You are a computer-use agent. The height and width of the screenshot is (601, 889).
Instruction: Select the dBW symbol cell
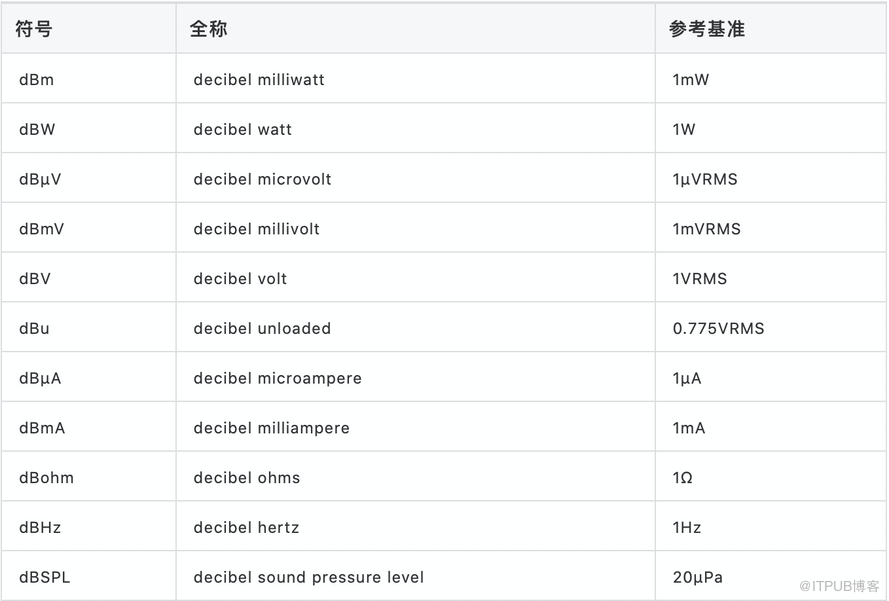pos(36,129)
